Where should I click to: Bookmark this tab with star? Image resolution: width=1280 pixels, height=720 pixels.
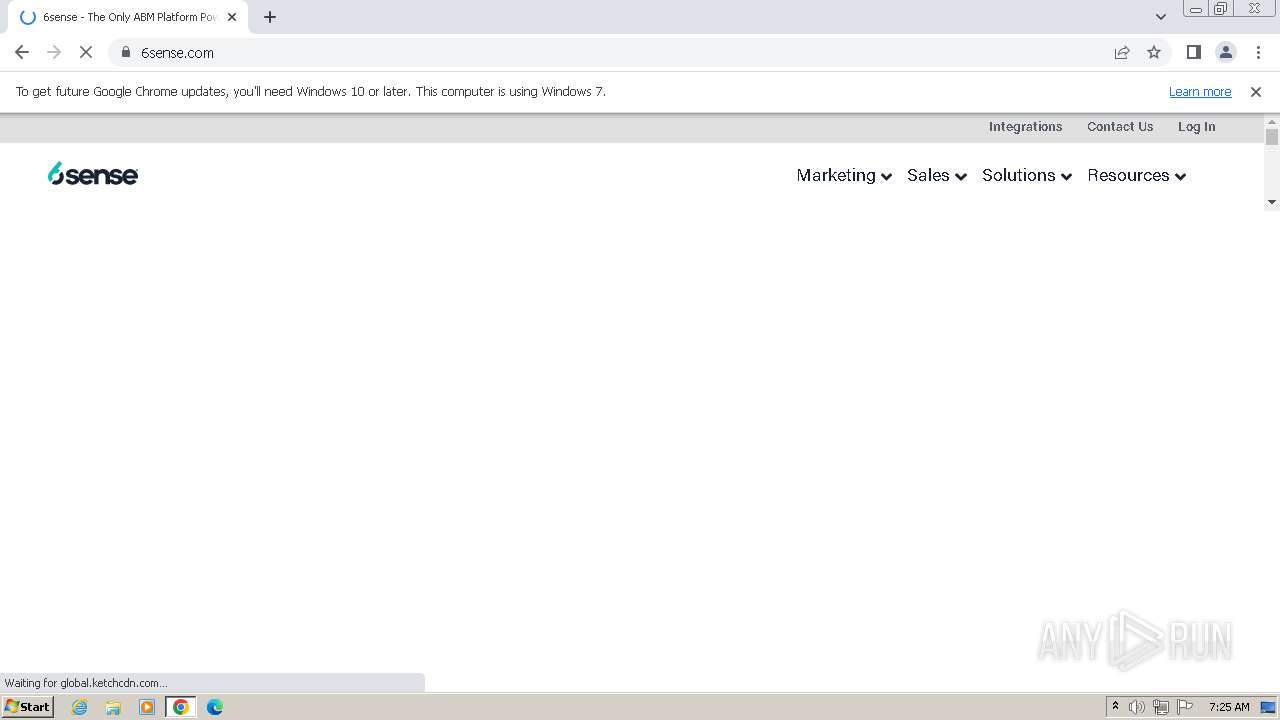tap(1154, 52)
